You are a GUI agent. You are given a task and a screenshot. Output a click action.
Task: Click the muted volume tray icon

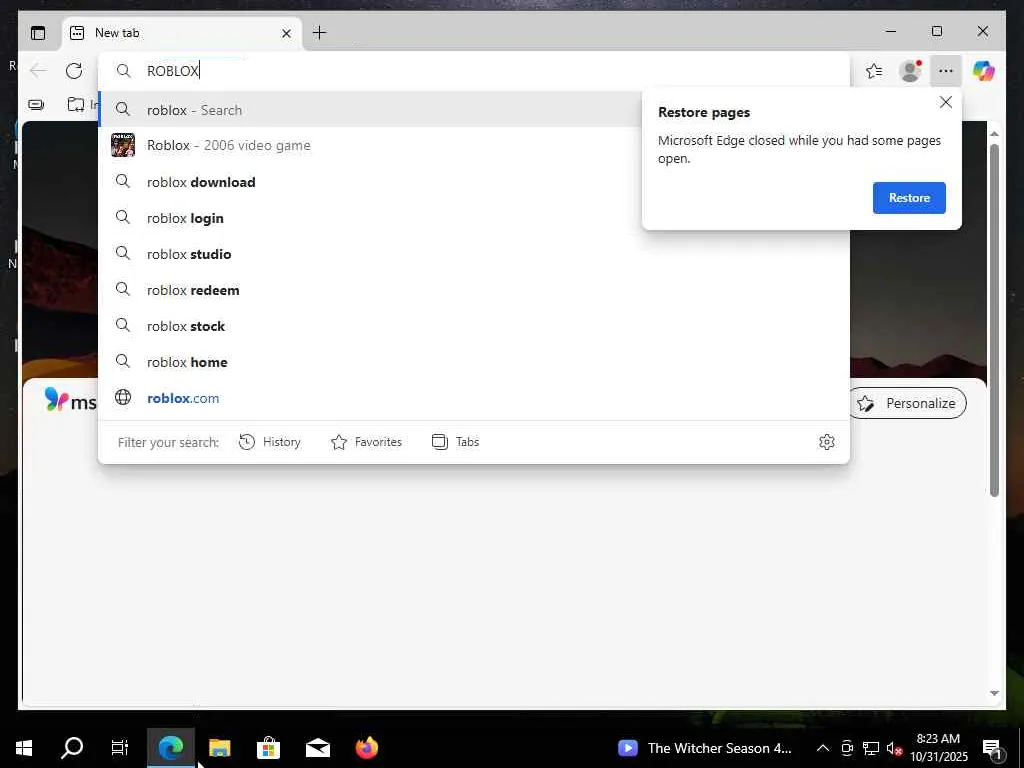(894, 748)
